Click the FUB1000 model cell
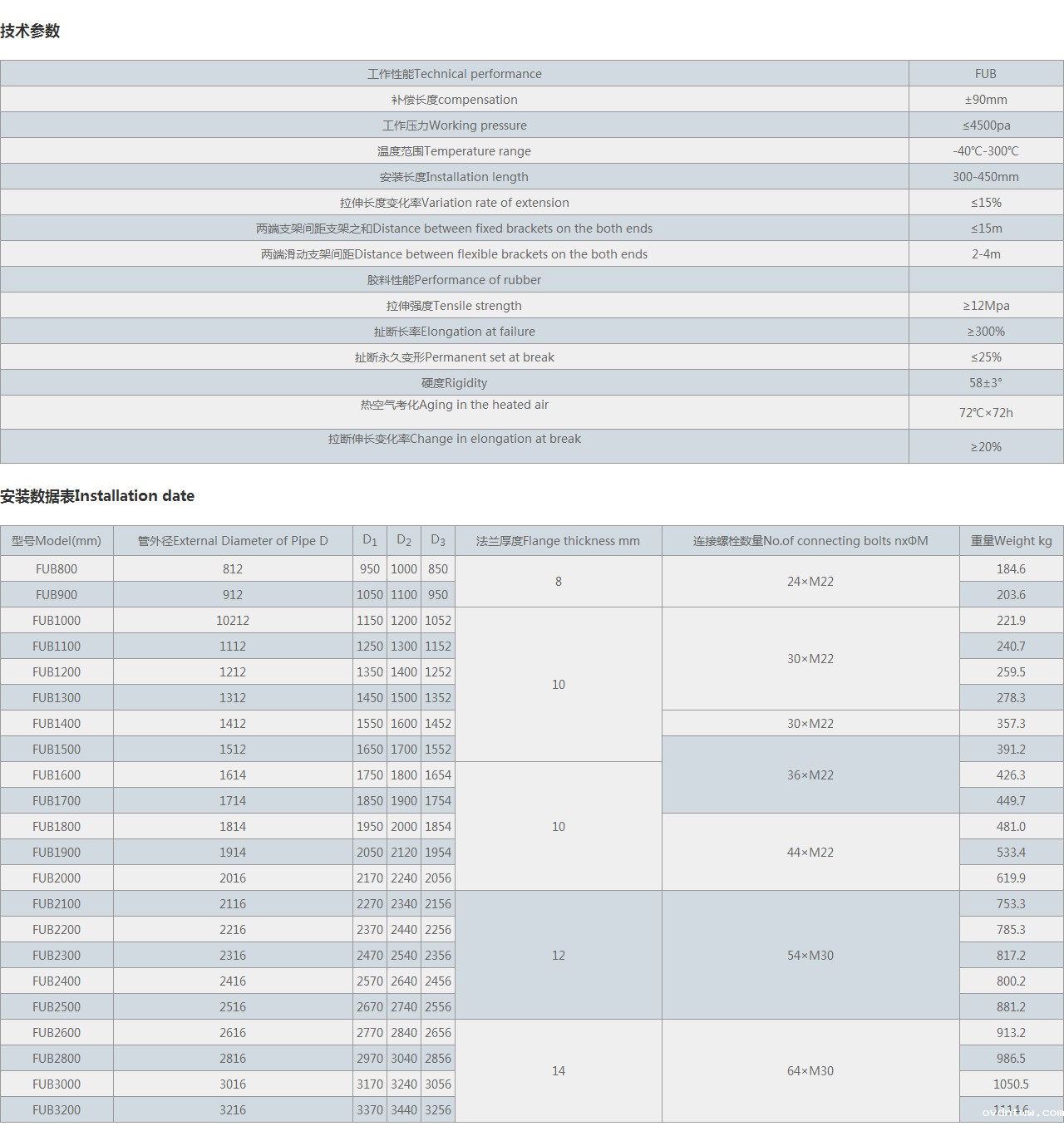Viewport: 1064px width, 1126px height. (57, 621)
